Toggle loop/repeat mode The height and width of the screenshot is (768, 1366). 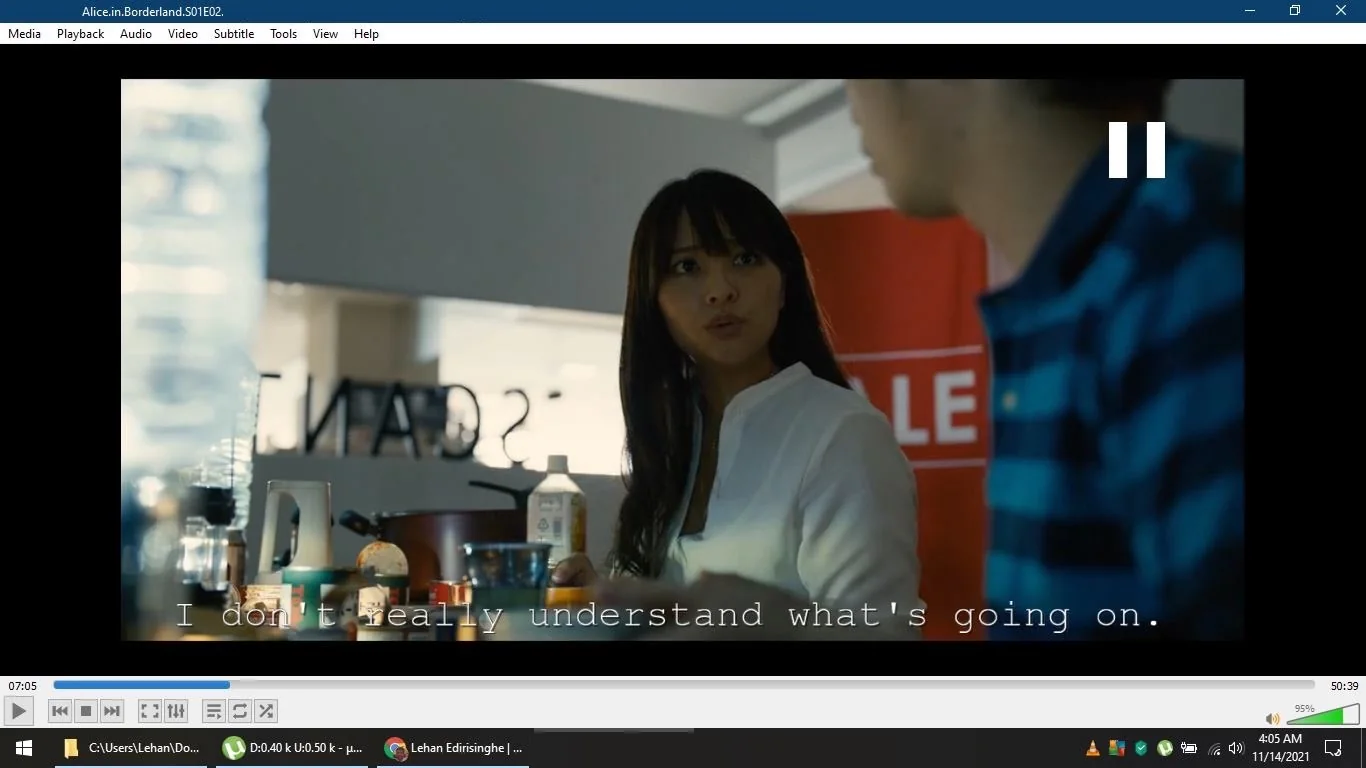(x=240, y=711)
